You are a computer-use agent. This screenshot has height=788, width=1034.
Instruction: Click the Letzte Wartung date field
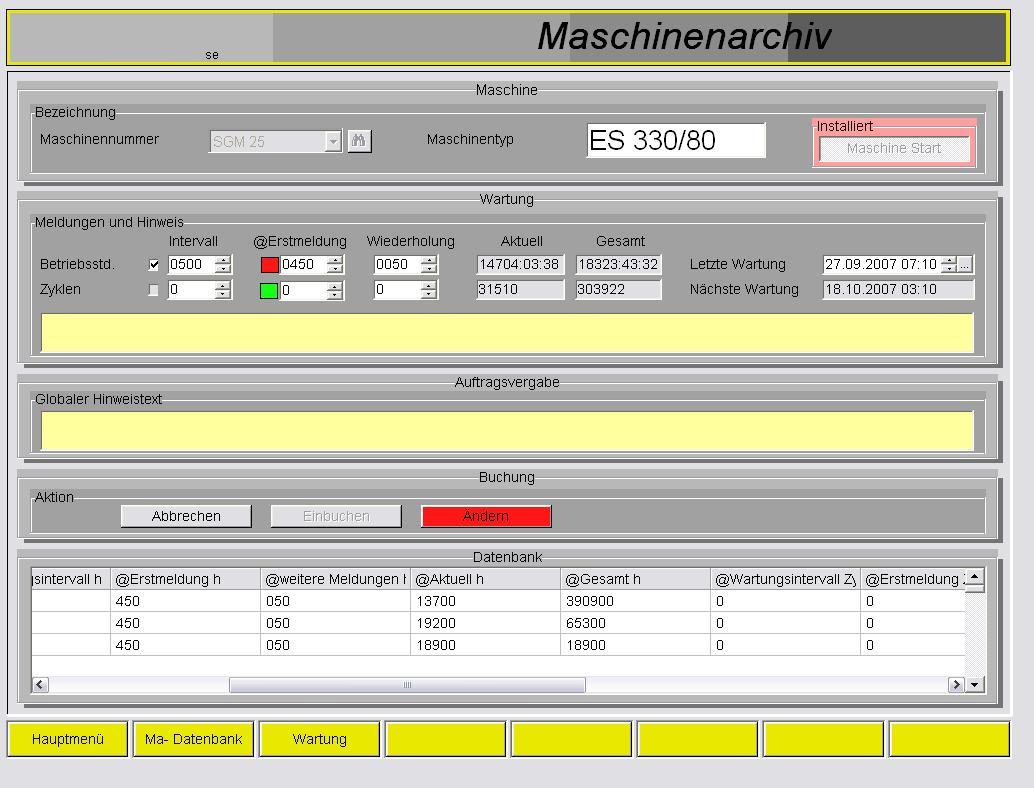[882, 264]
